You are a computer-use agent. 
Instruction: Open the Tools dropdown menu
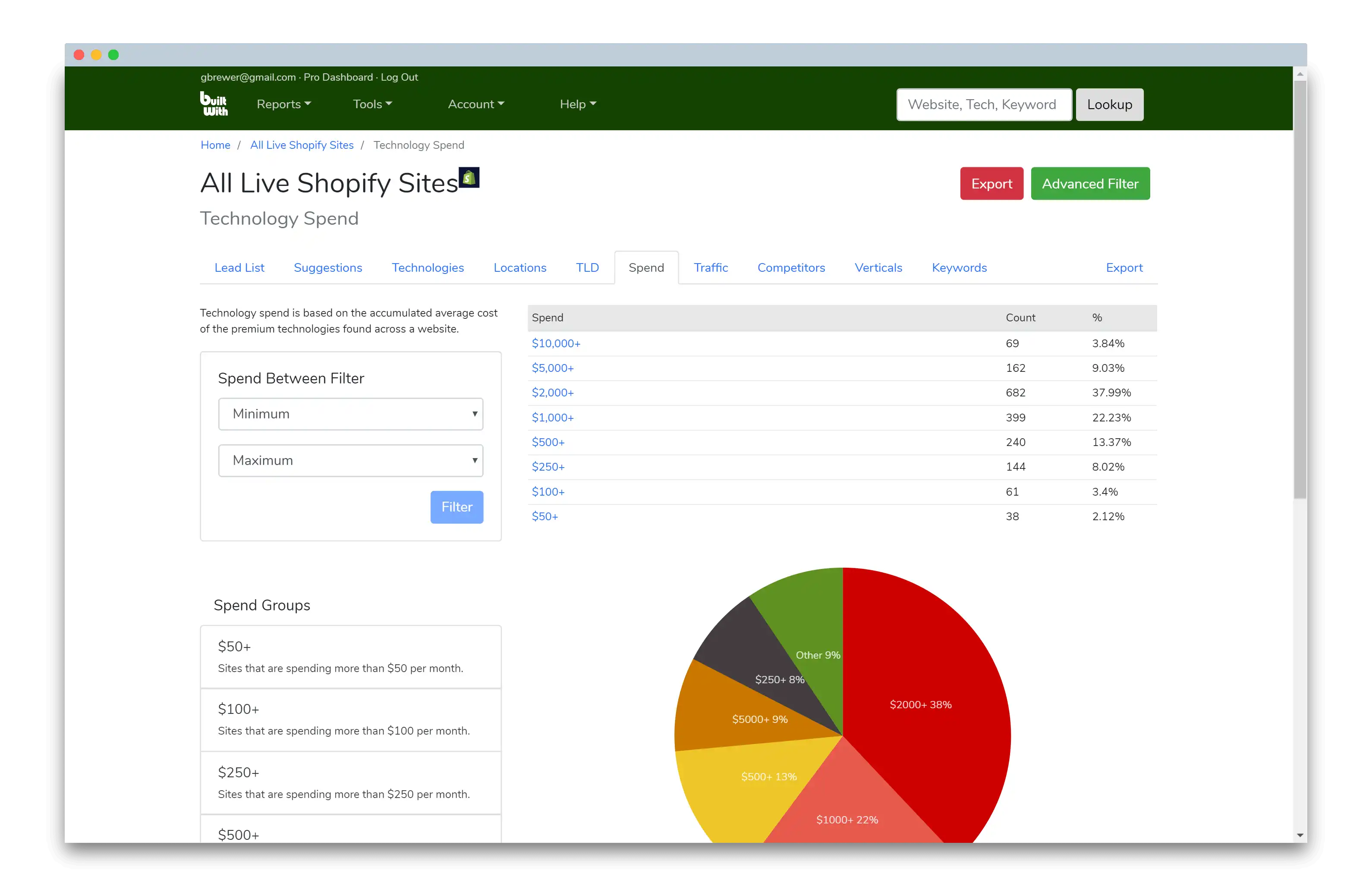pos(372,104)
